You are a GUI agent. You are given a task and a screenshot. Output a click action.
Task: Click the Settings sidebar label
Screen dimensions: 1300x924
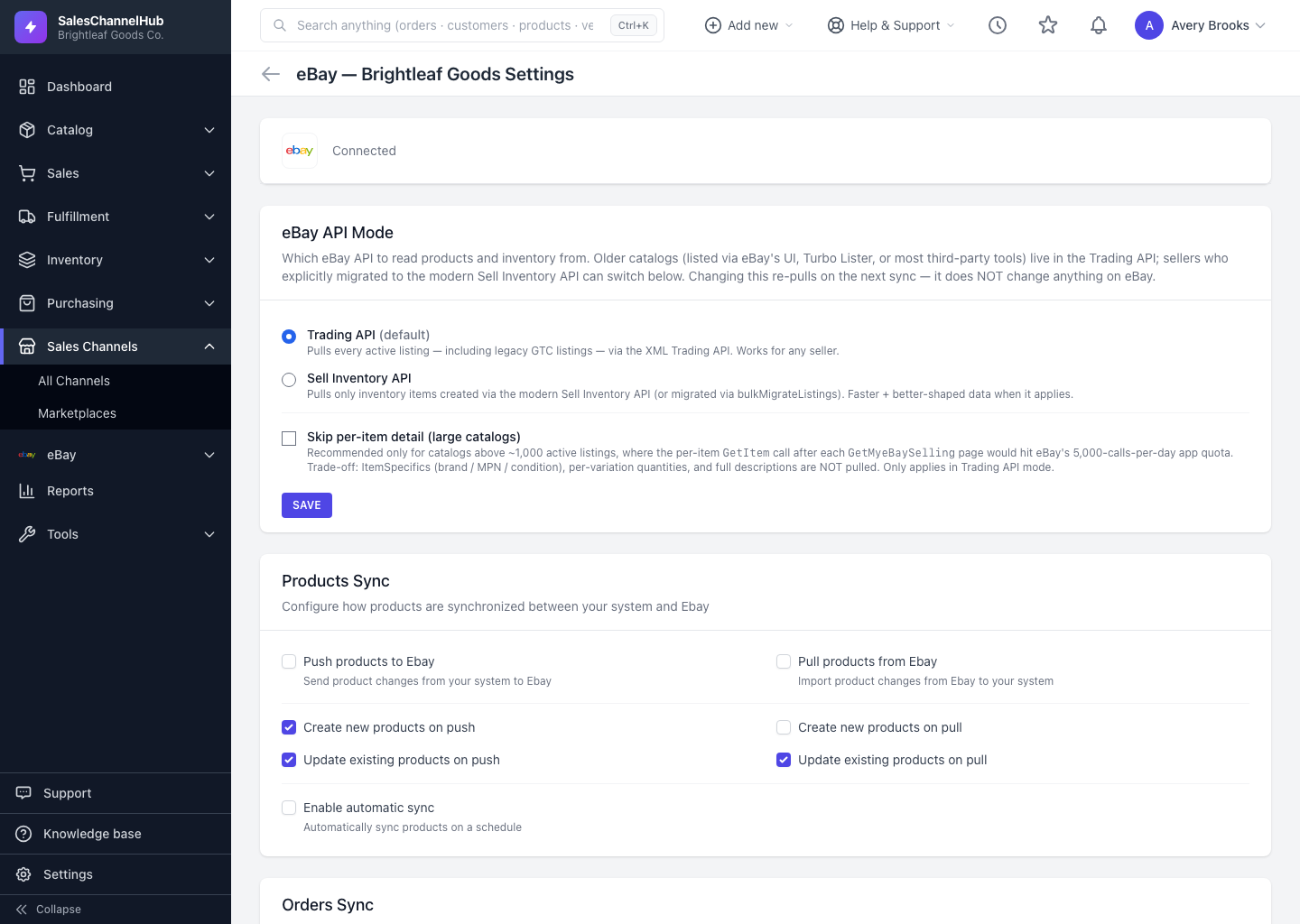tap(68, 874)
